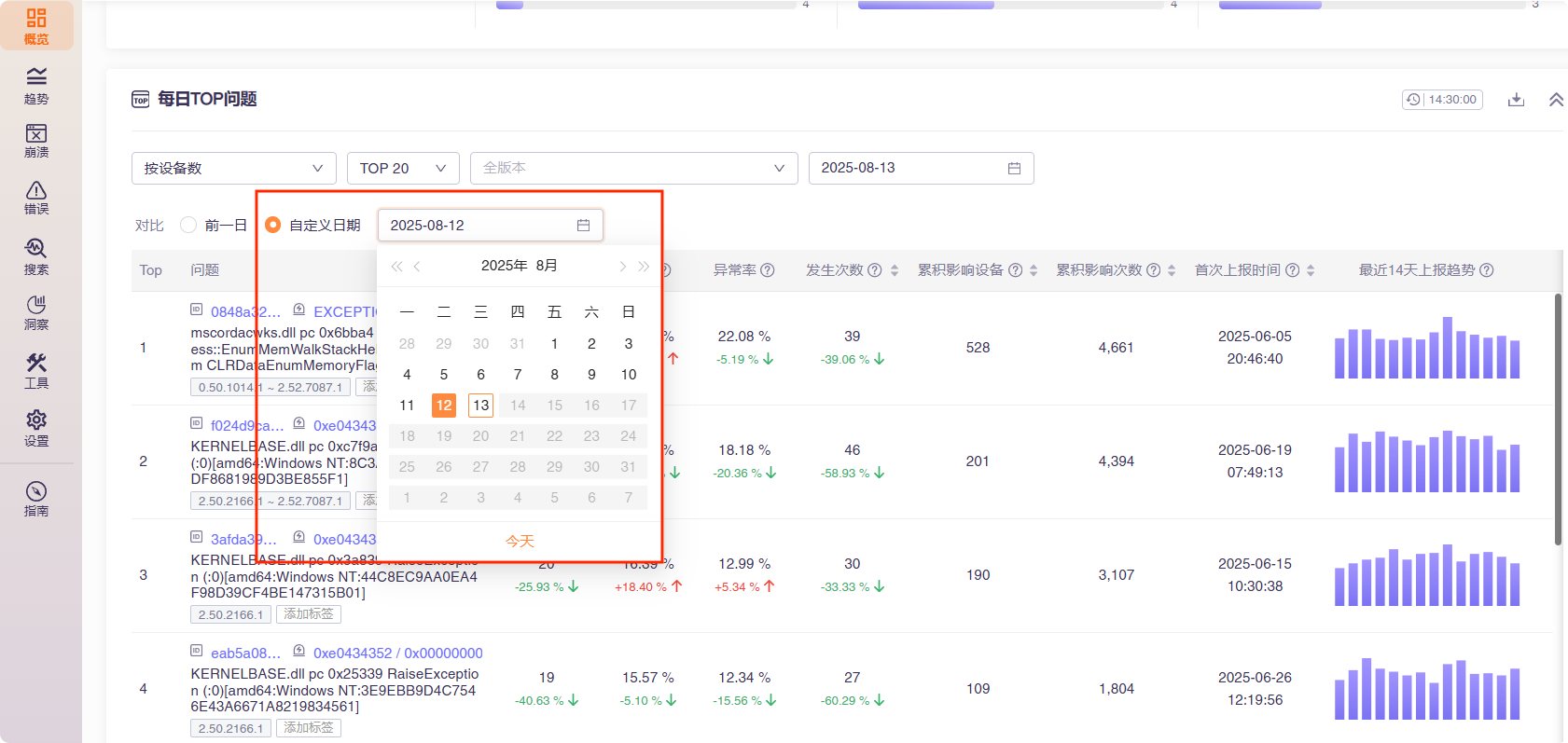Open the TOP 20 dropdown

pyautogui.click(x=403, y=168)
